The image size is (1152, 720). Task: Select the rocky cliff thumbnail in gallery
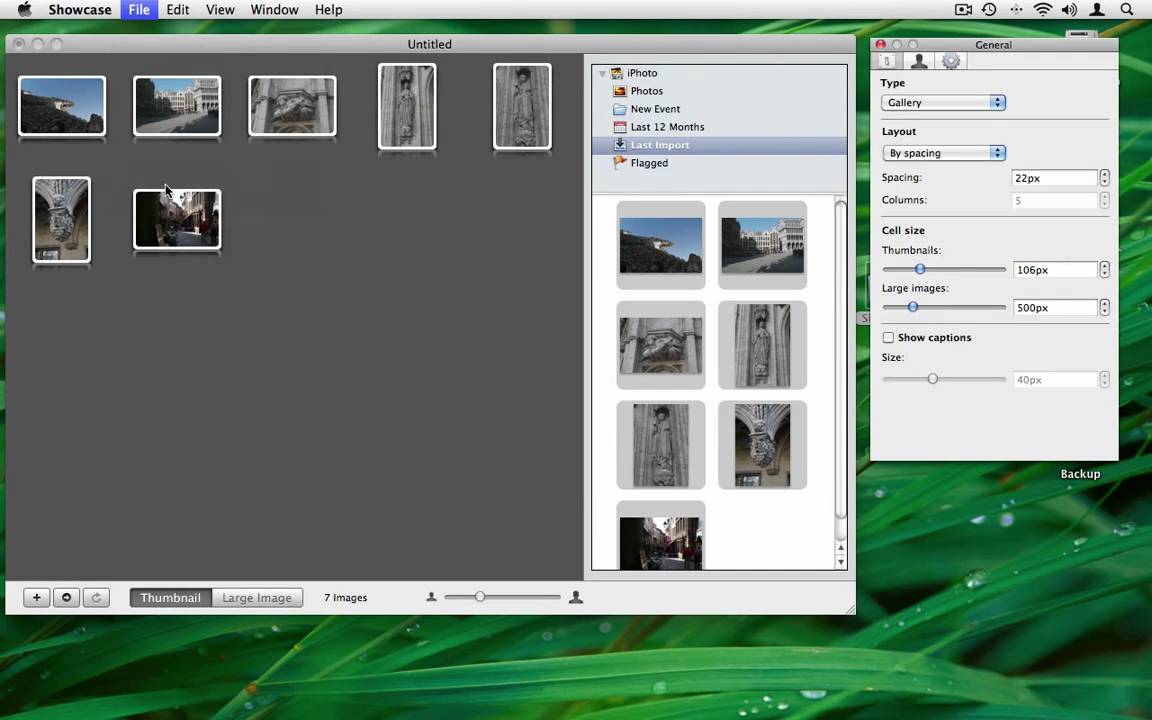(x=62, y=106)
